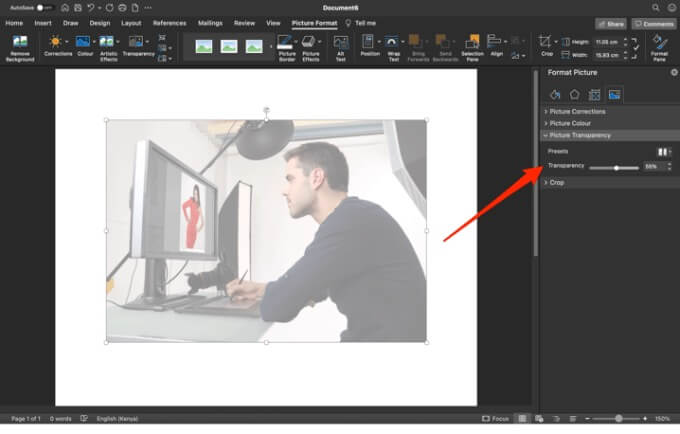Open the Crop tool dropdown arrow
The width and height of the screenshot is (680, 434).
click(x=556, y=42)
